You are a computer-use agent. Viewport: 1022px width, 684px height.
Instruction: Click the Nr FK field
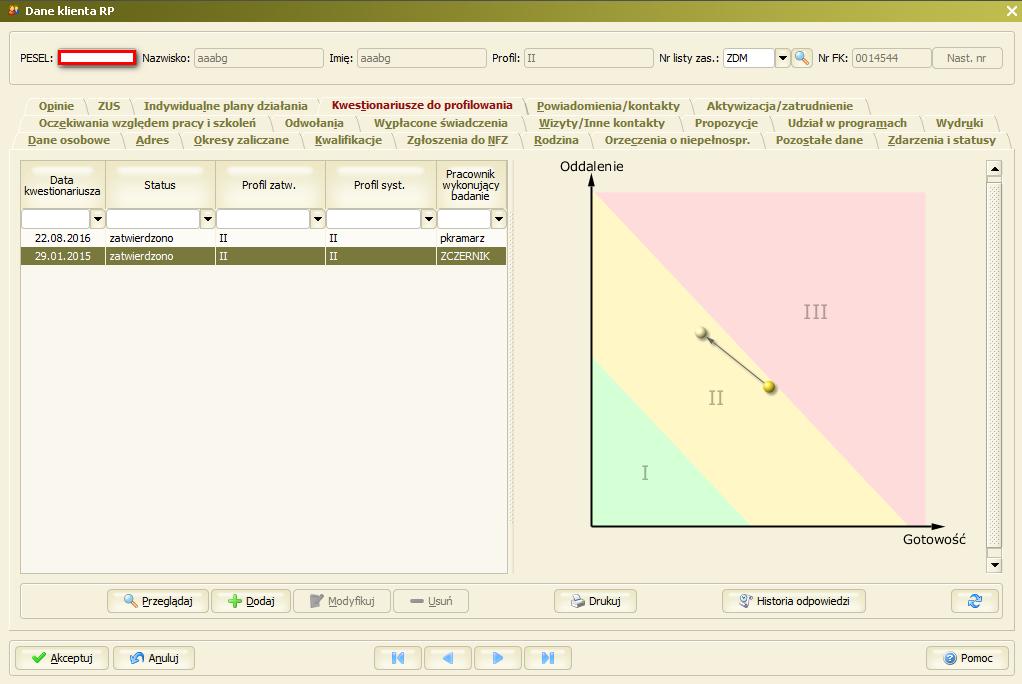point(892,58)
